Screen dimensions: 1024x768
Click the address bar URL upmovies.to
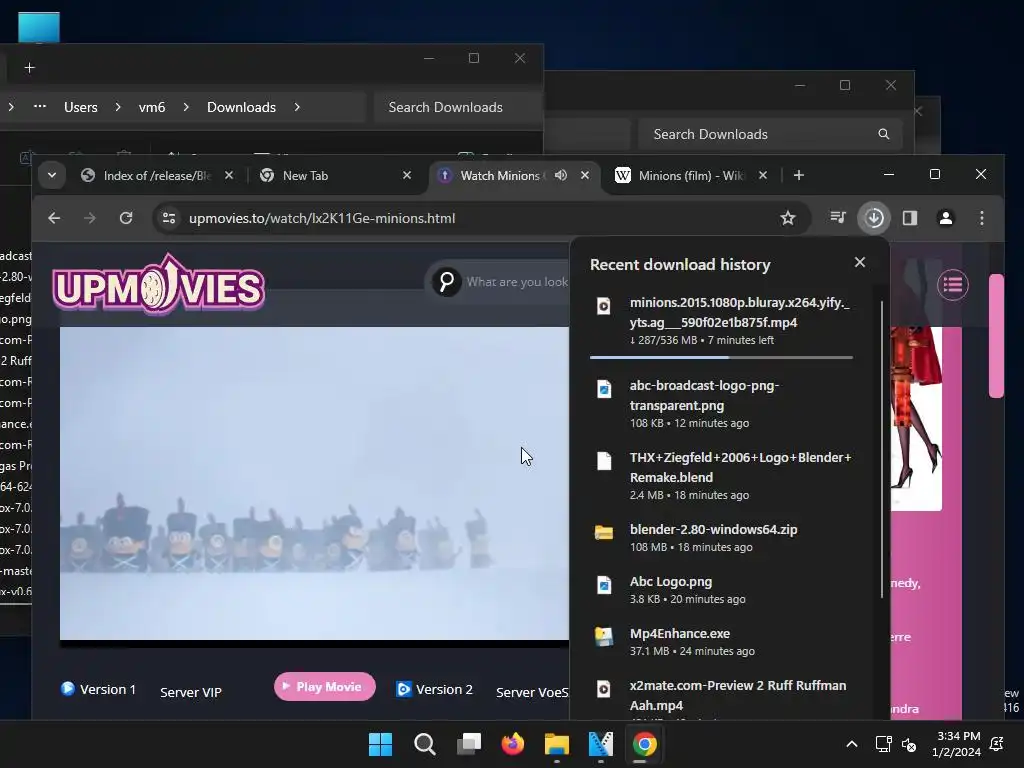(x=322, y=218)
